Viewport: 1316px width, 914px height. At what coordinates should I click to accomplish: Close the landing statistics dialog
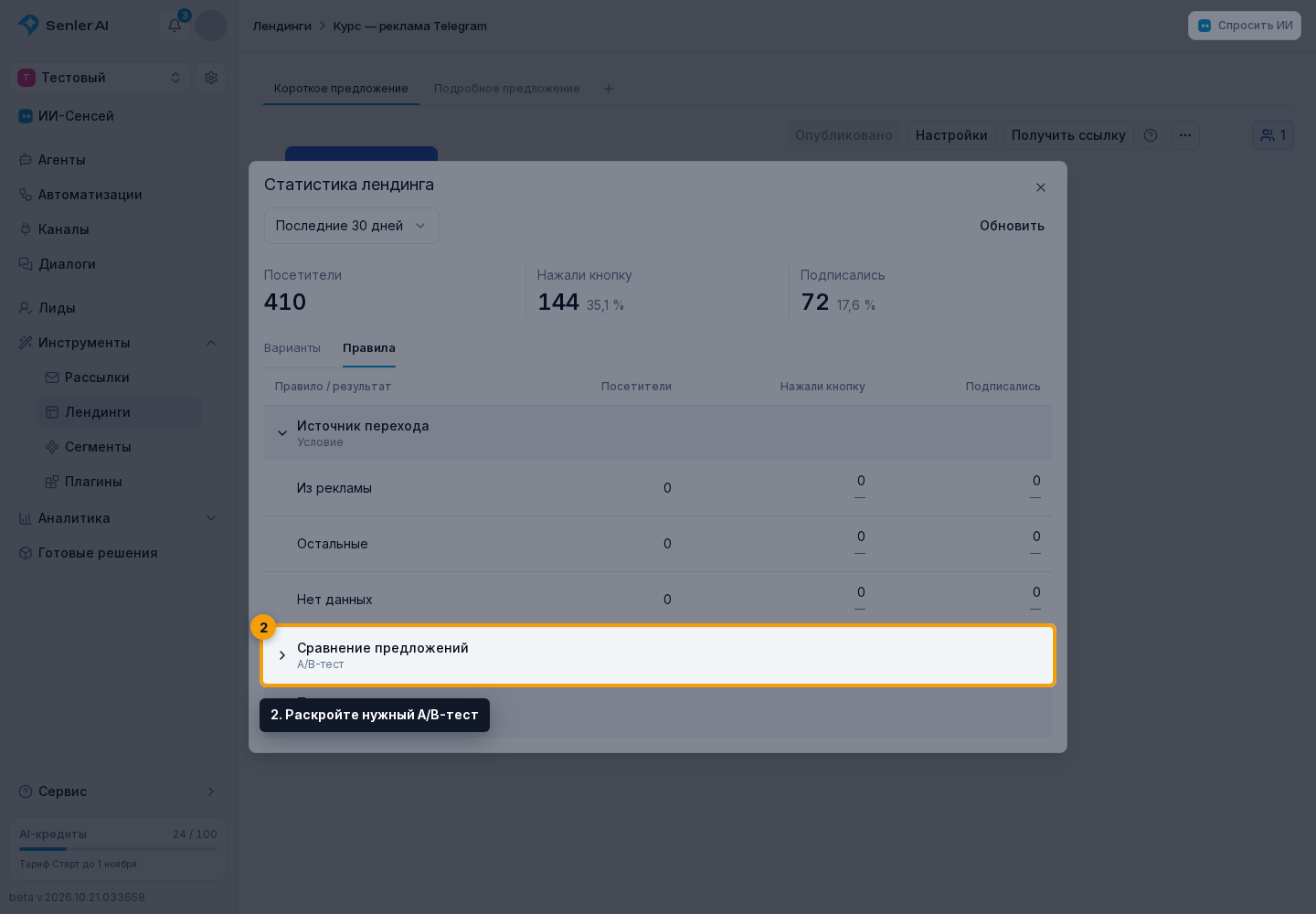1041,187
